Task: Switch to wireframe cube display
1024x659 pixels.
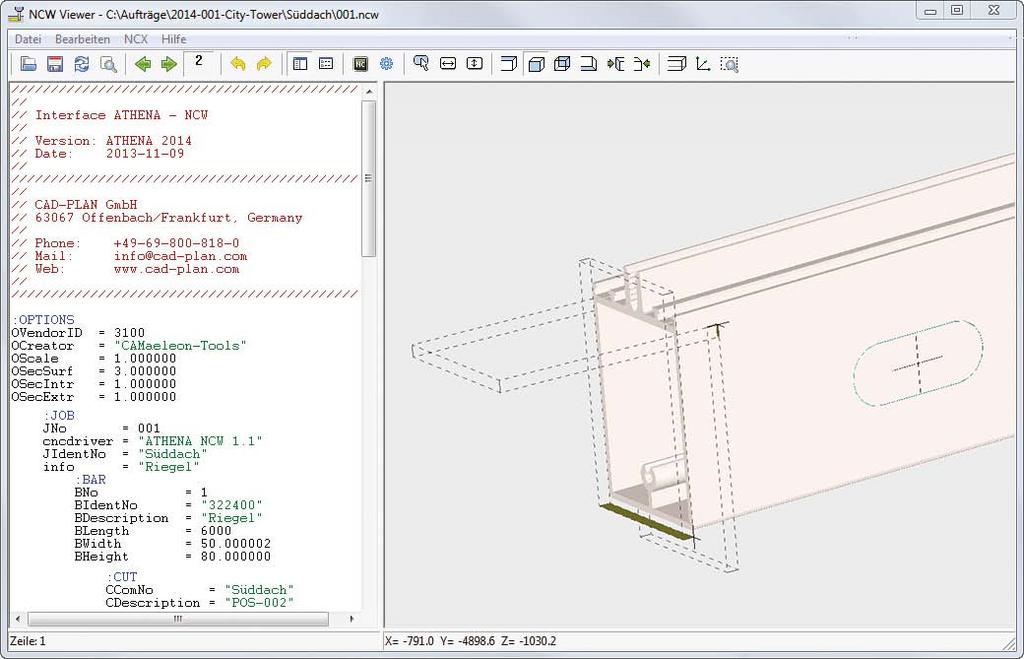Action: click(x=562, y=64)
